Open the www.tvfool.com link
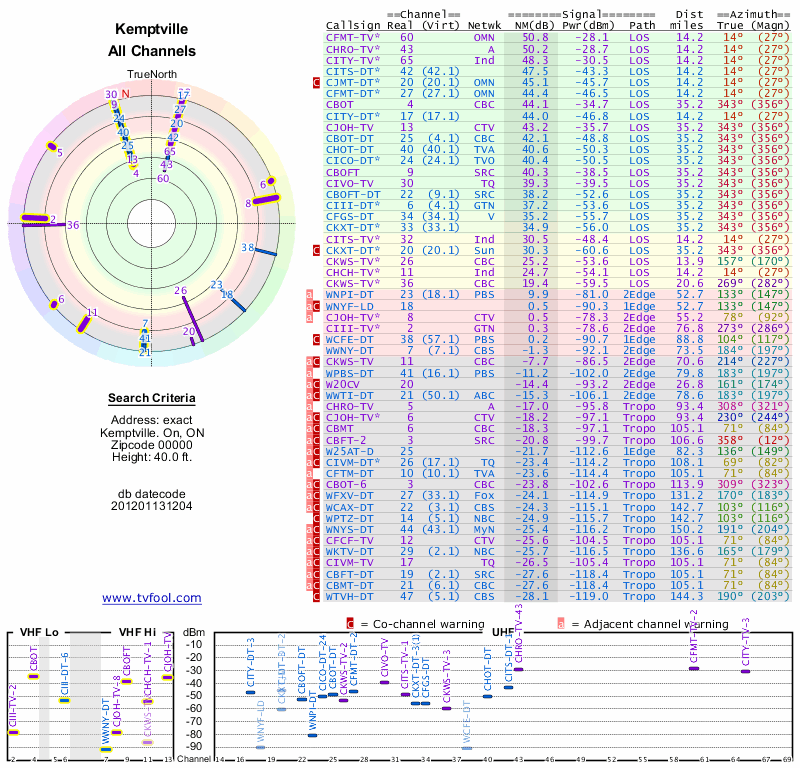This screenshot has height=768, width=800. [x=151, y=598]
